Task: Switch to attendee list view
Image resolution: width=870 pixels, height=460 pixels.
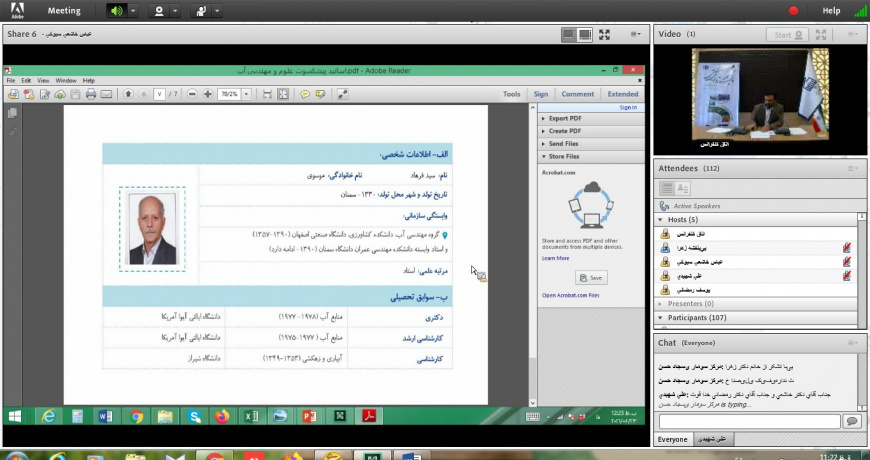Action: pos(666,188)
